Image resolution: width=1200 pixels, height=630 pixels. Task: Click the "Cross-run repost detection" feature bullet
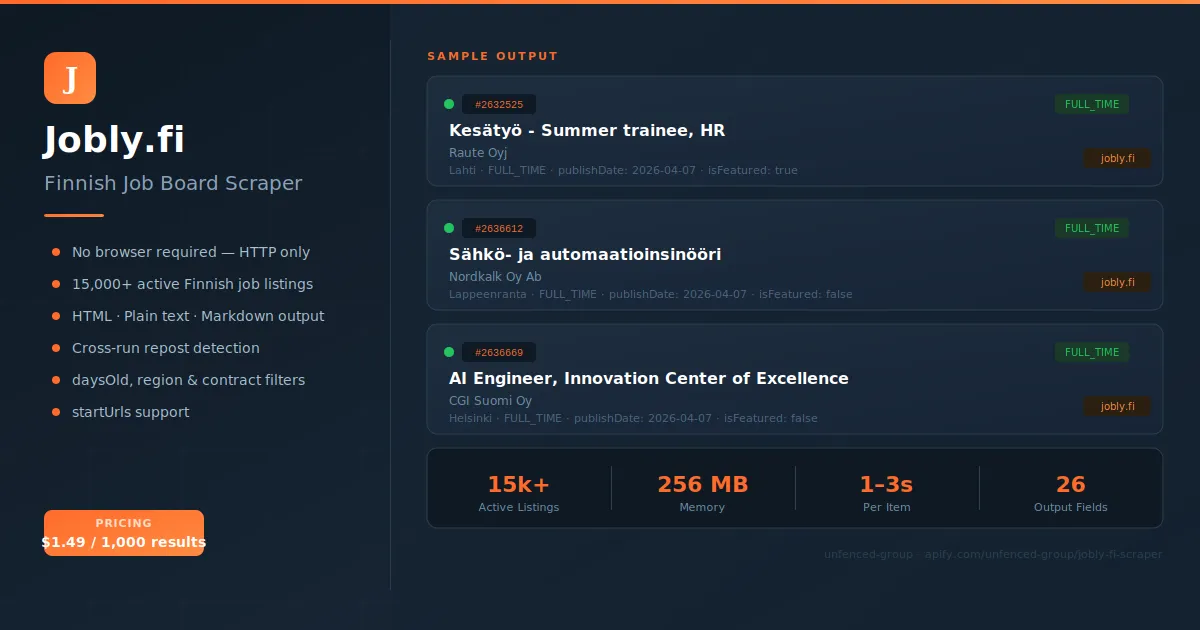pos(165,348)
